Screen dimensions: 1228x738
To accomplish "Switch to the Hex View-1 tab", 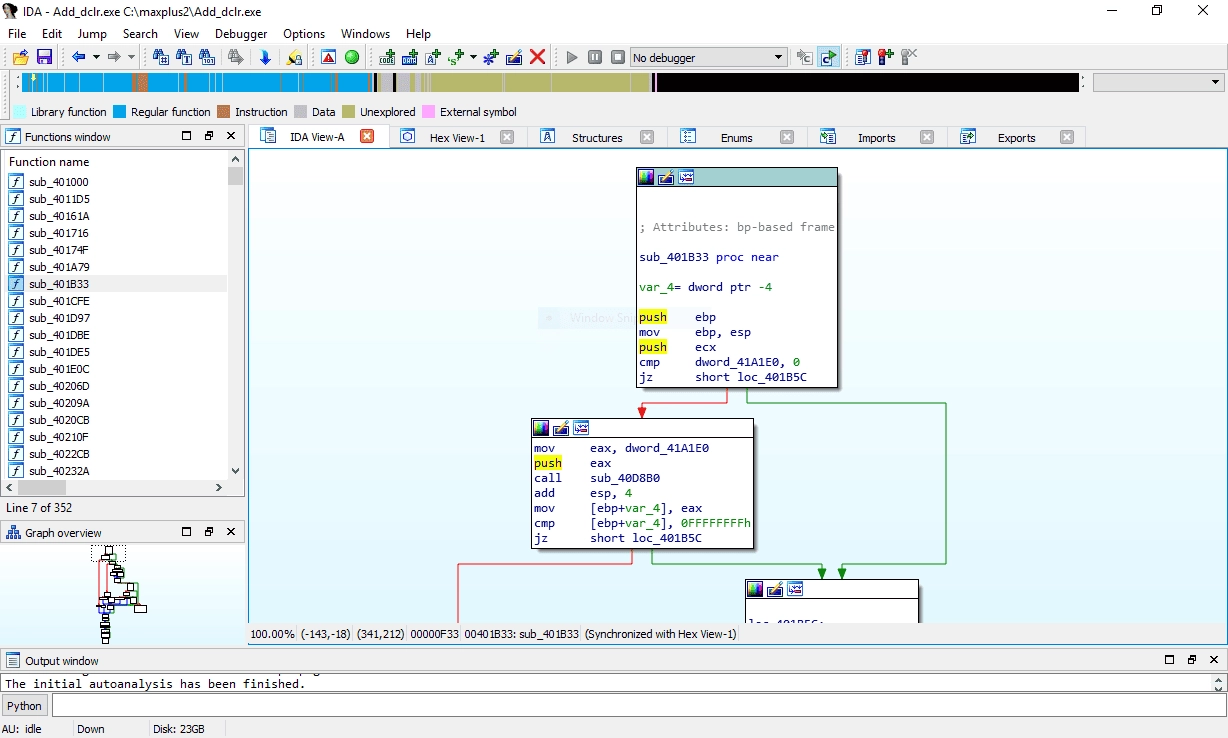I will pos(457,138).
